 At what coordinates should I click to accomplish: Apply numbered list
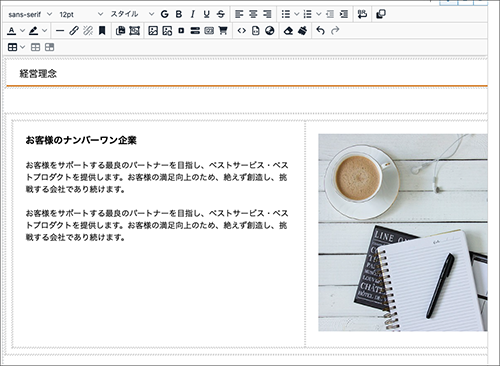308,14
